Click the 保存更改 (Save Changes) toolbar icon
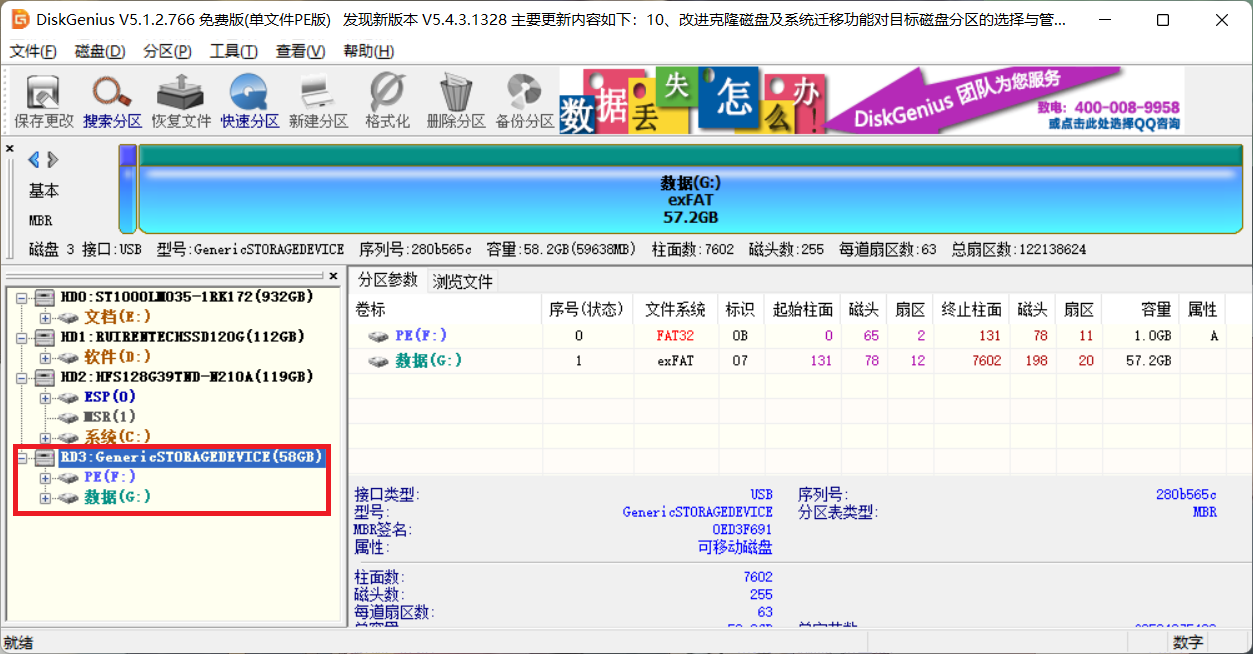 tap(43, 102)
